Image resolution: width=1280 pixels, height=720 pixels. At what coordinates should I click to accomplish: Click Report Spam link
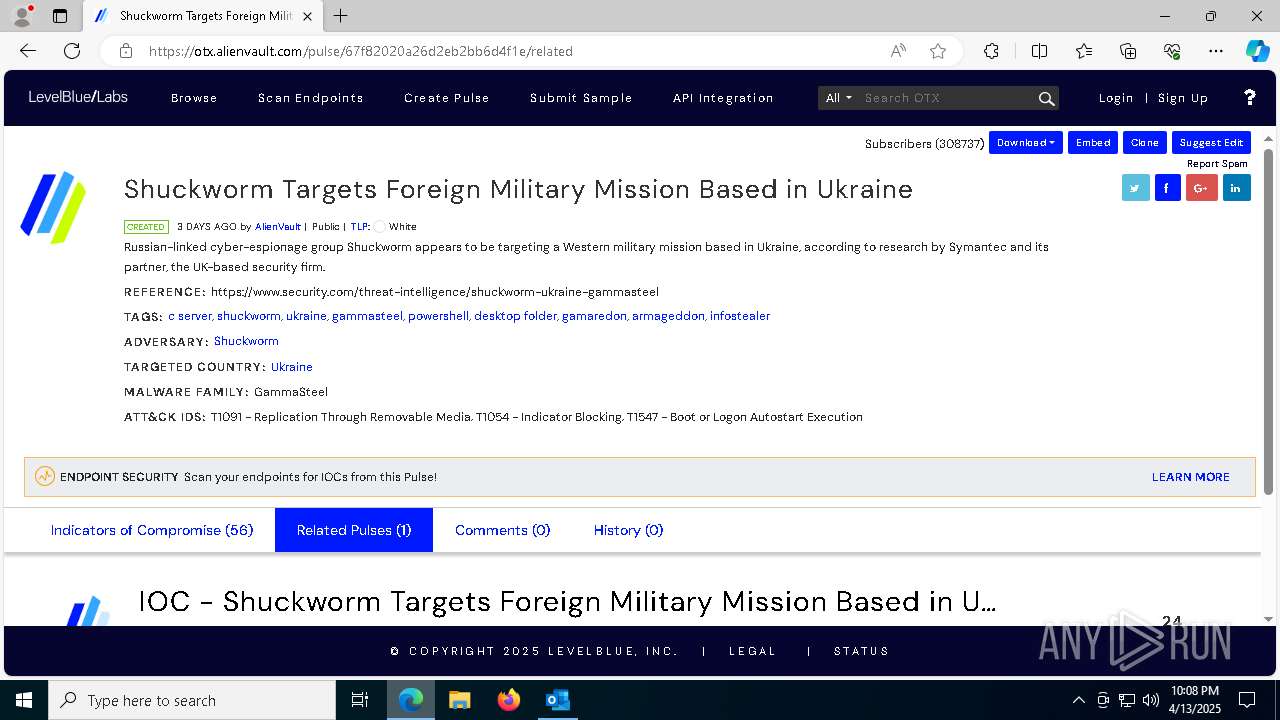(1217, 164)
